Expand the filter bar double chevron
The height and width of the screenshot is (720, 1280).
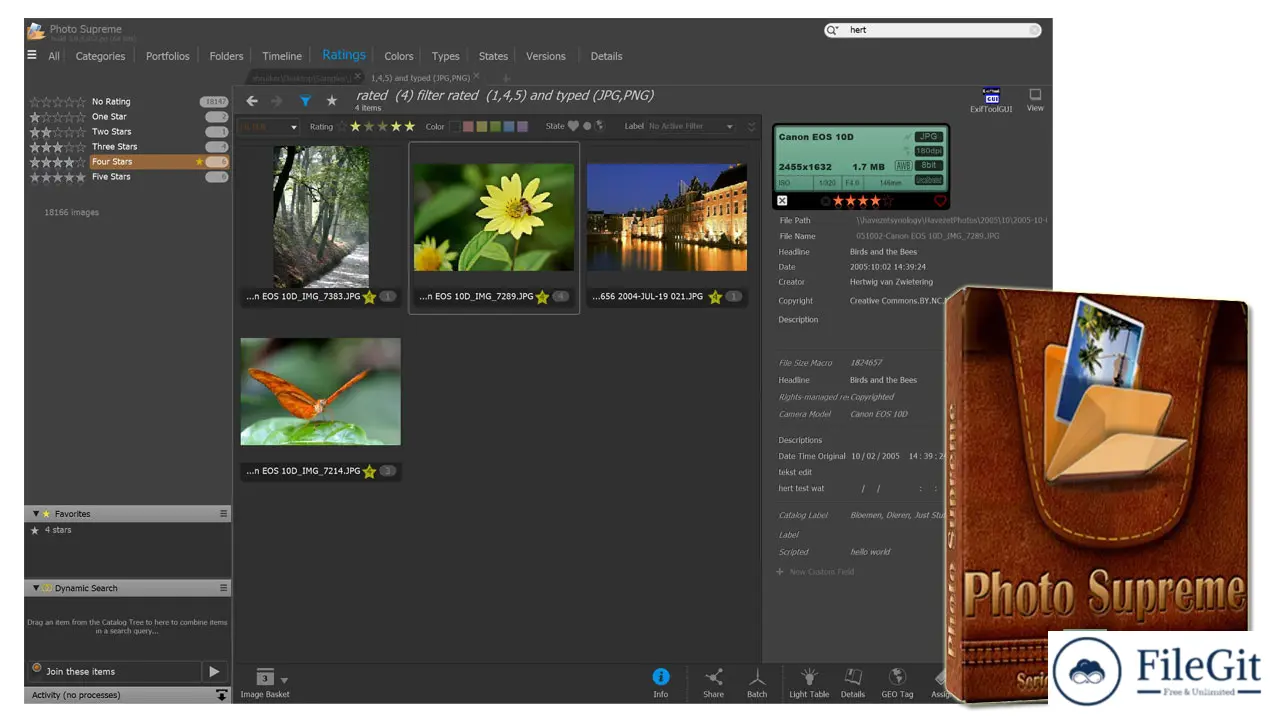752,127
